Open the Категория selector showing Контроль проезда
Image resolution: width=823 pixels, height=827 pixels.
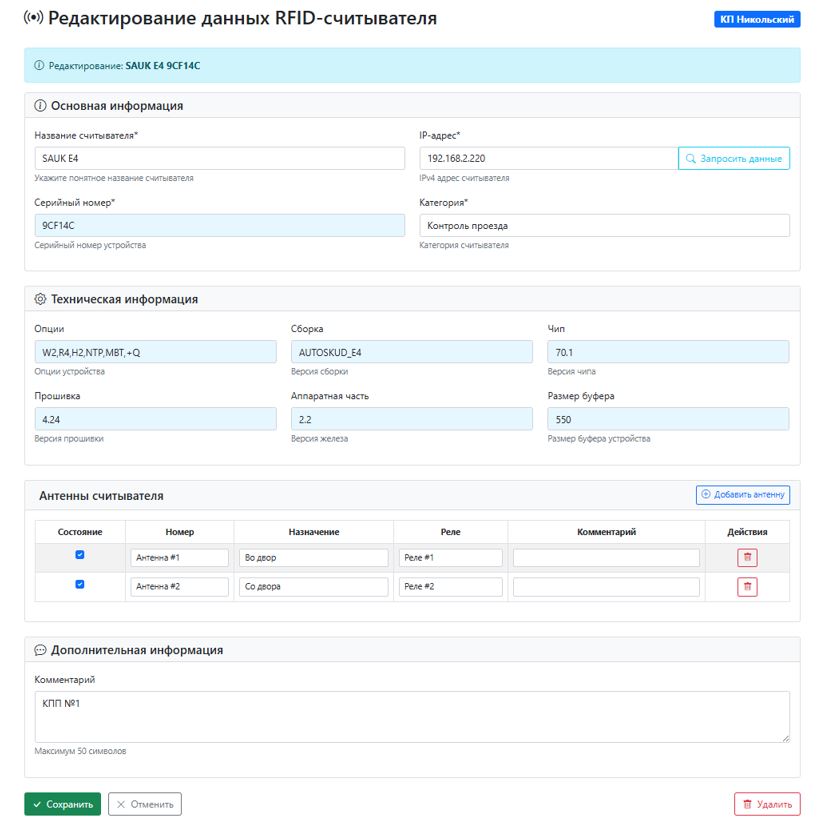pyautogui.click(x=603, y=224)
